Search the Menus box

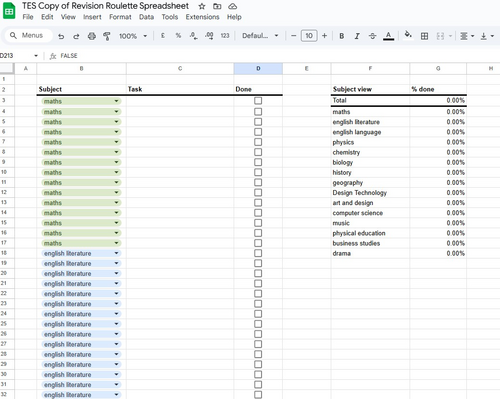[28, 35]
